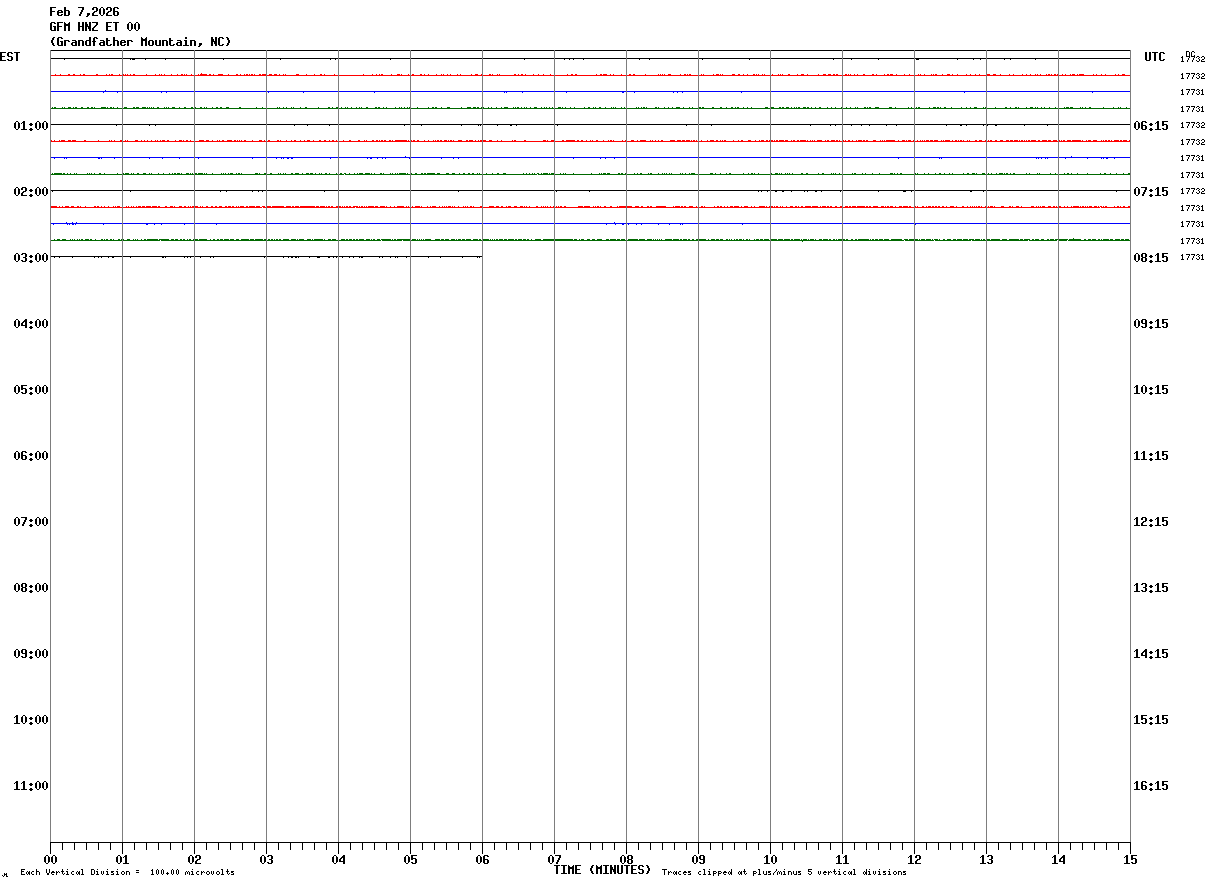
Task: Click minute 09 on the time axis
Action: coord(698,859)
